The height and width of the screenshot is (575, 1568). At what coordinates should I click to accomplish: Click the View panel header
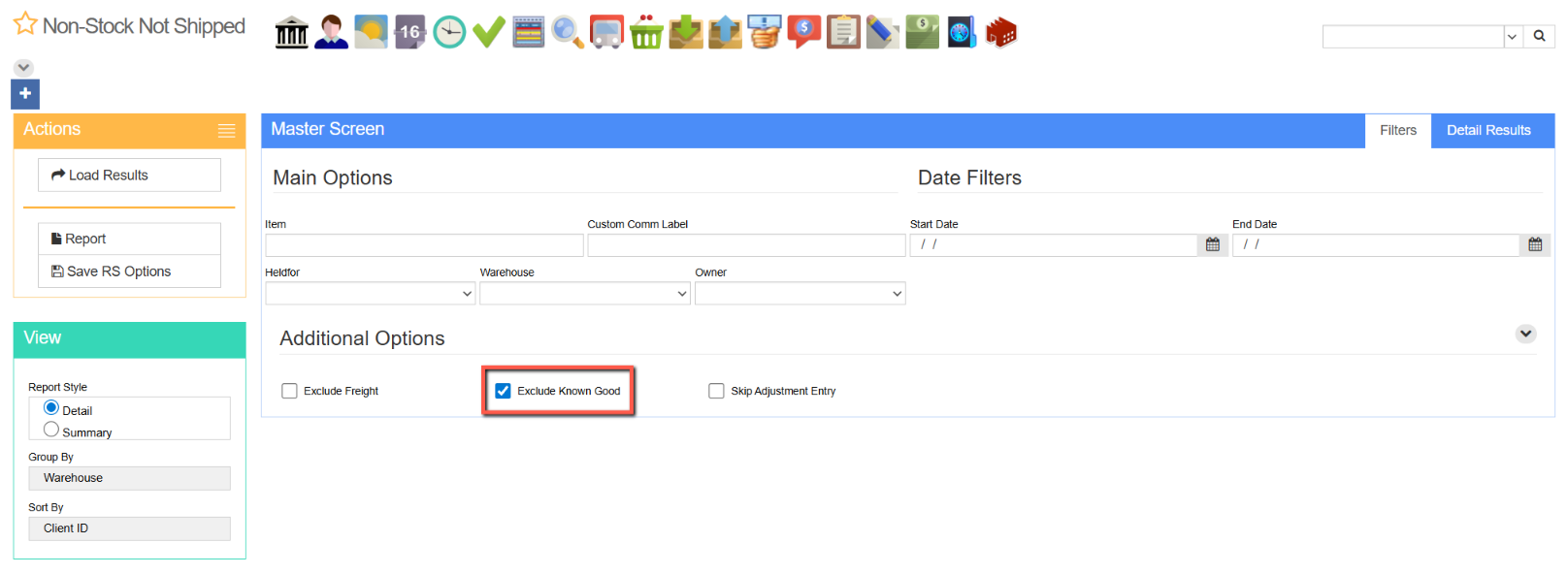click(129, 338)
